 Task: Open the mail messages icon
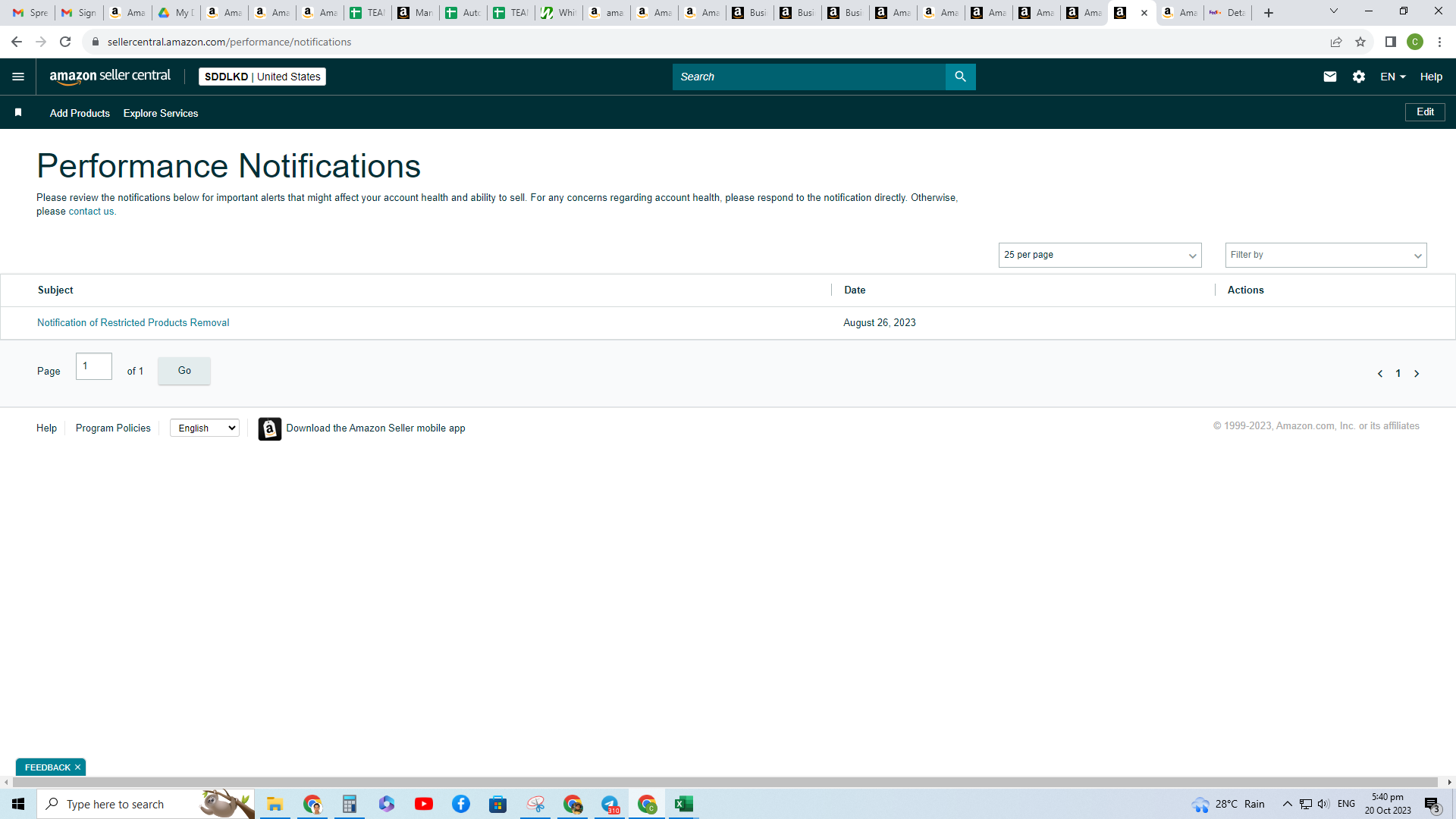[x=1329, y=77]
